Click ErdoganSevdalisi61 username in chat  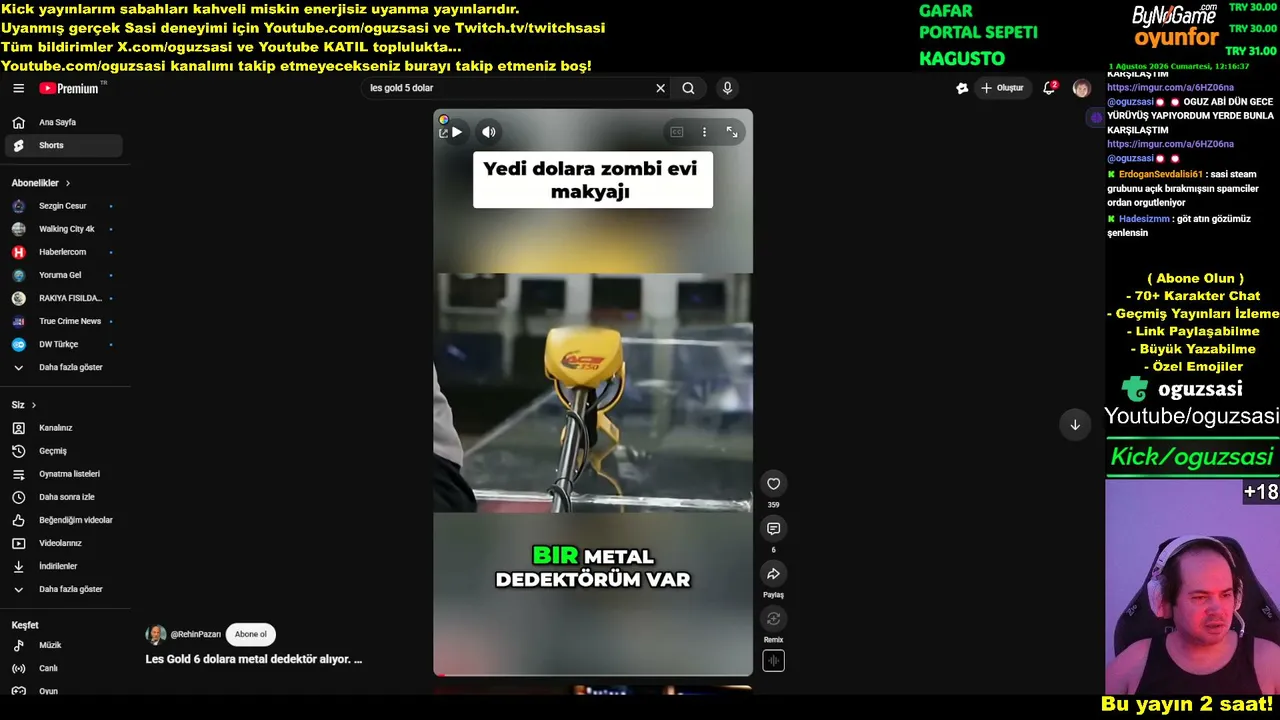[x=1160, y=174]
